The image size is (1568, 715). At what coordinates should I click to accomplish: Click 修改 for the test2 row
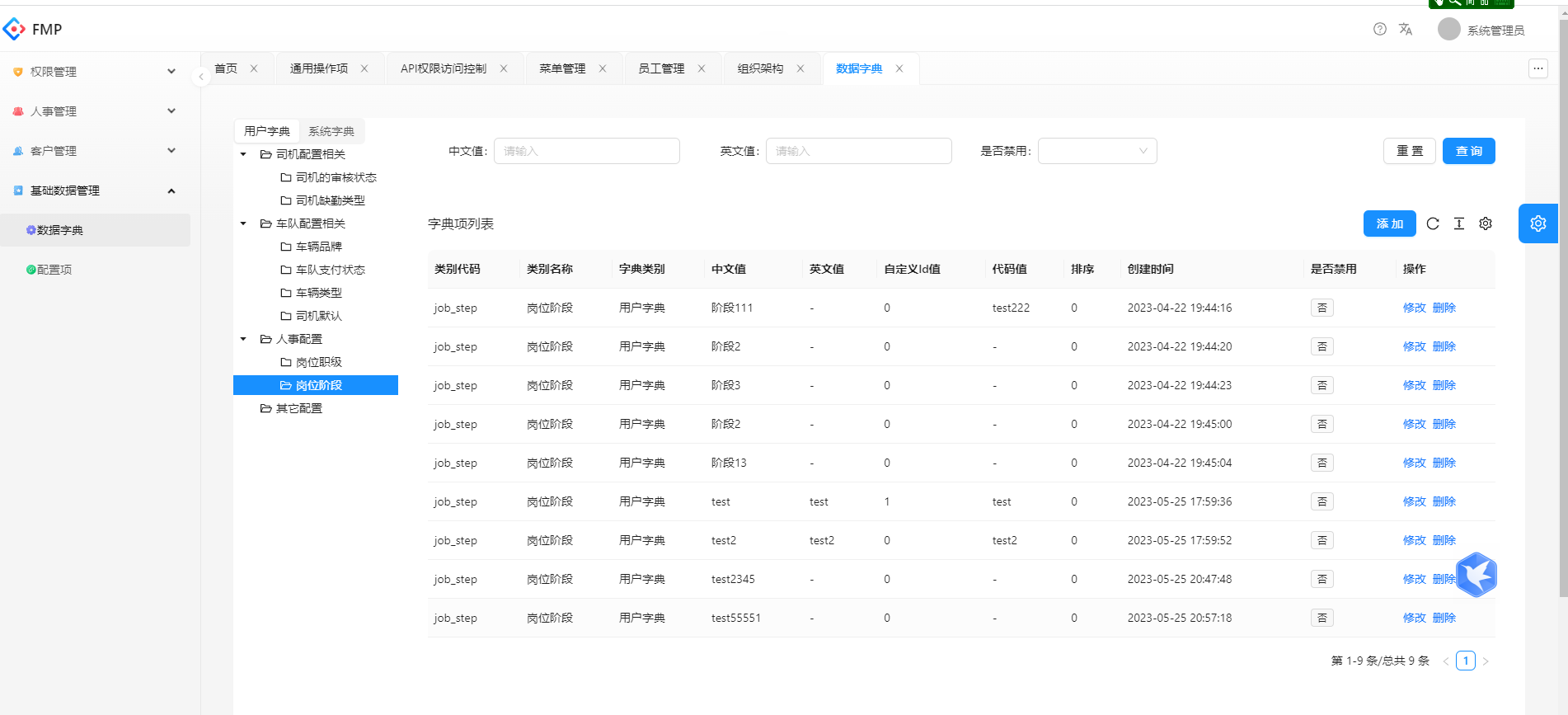[x=1415, y=540]
